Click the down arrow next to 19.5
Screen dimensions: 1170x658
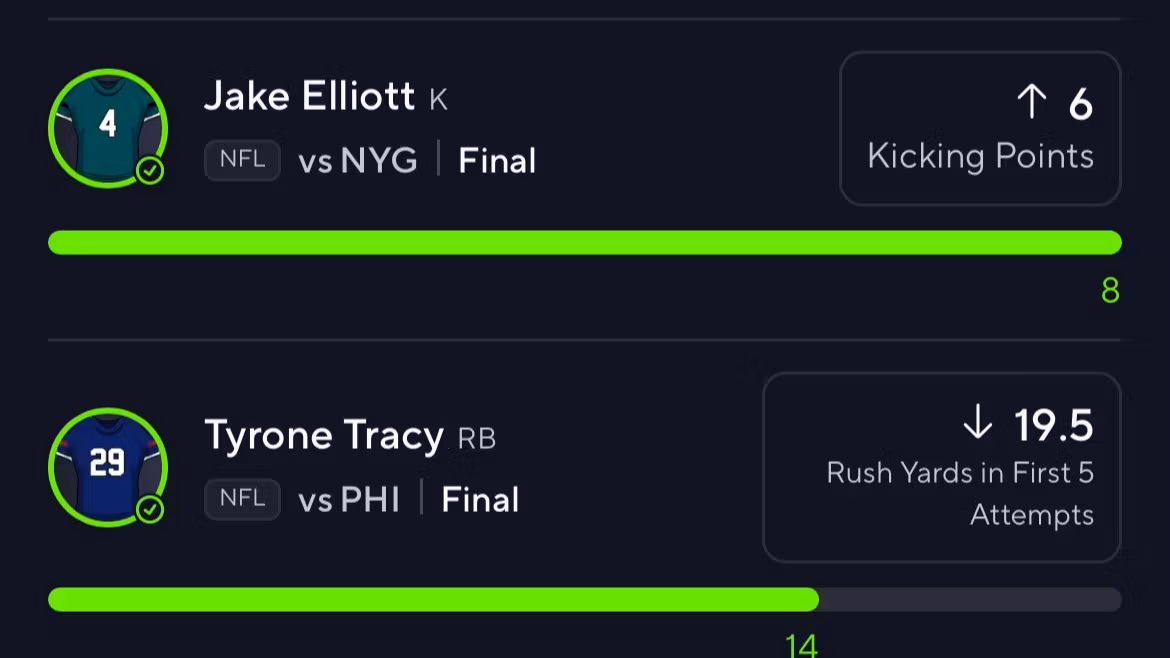point(977,424)
